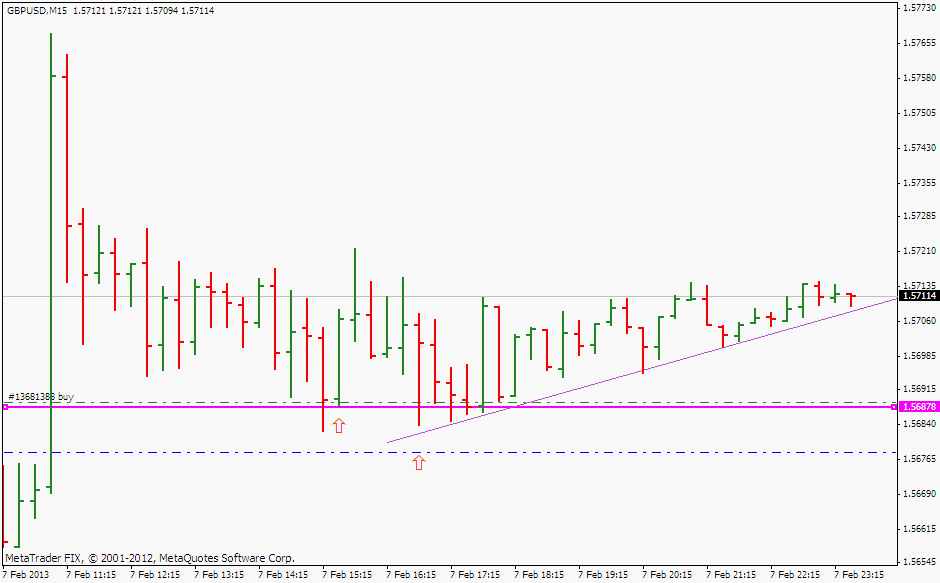Select the magenta square handle at left edge
Image resolution: width=940 pixels, height=583 pixels.
point(5,408)
